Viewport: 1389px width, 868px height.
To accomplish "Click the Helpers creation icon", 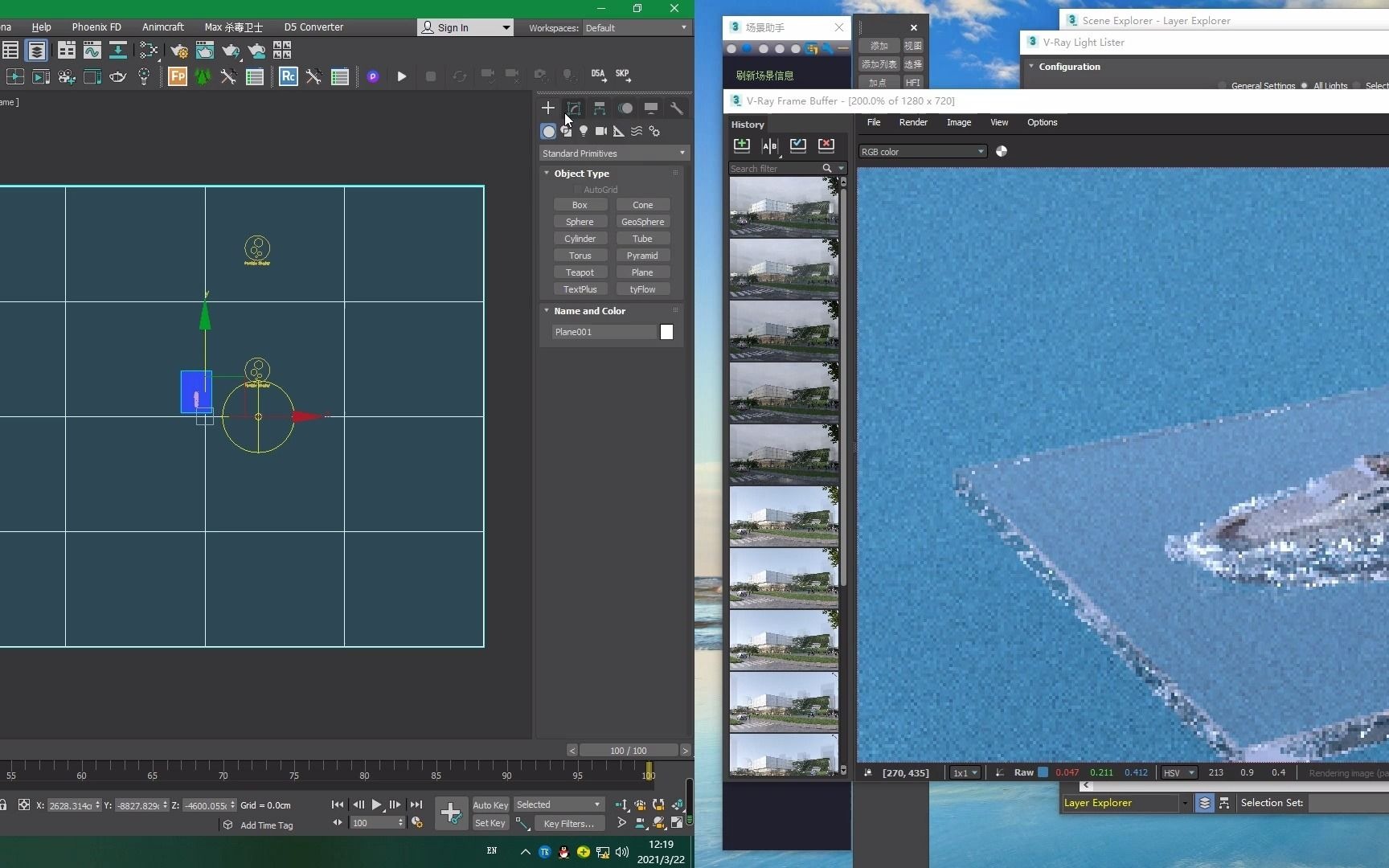I will pyautogui.click(x=619, y=131).
